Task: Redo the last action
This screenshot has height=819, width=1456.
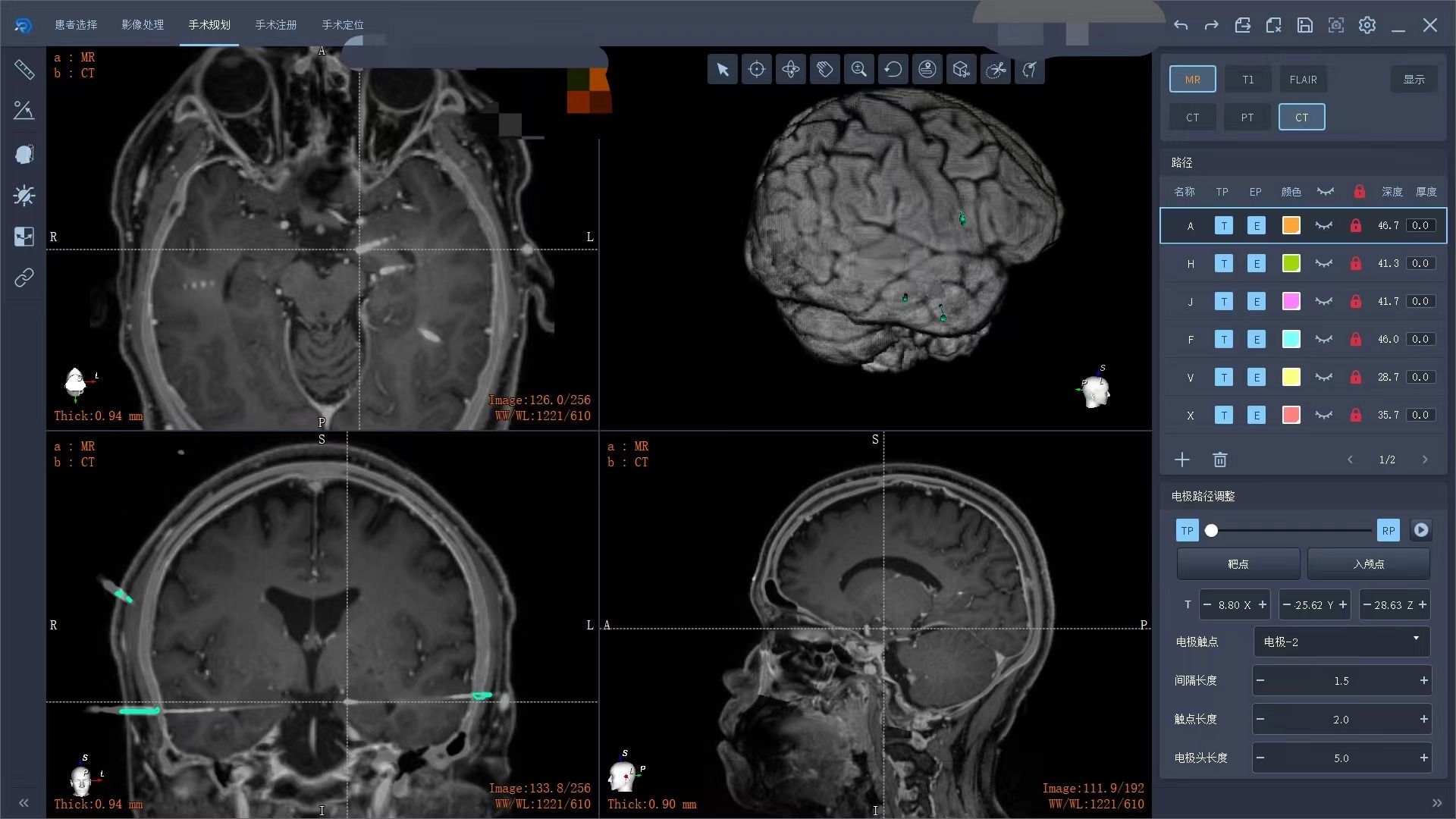Action: [x=1212, y=25]
